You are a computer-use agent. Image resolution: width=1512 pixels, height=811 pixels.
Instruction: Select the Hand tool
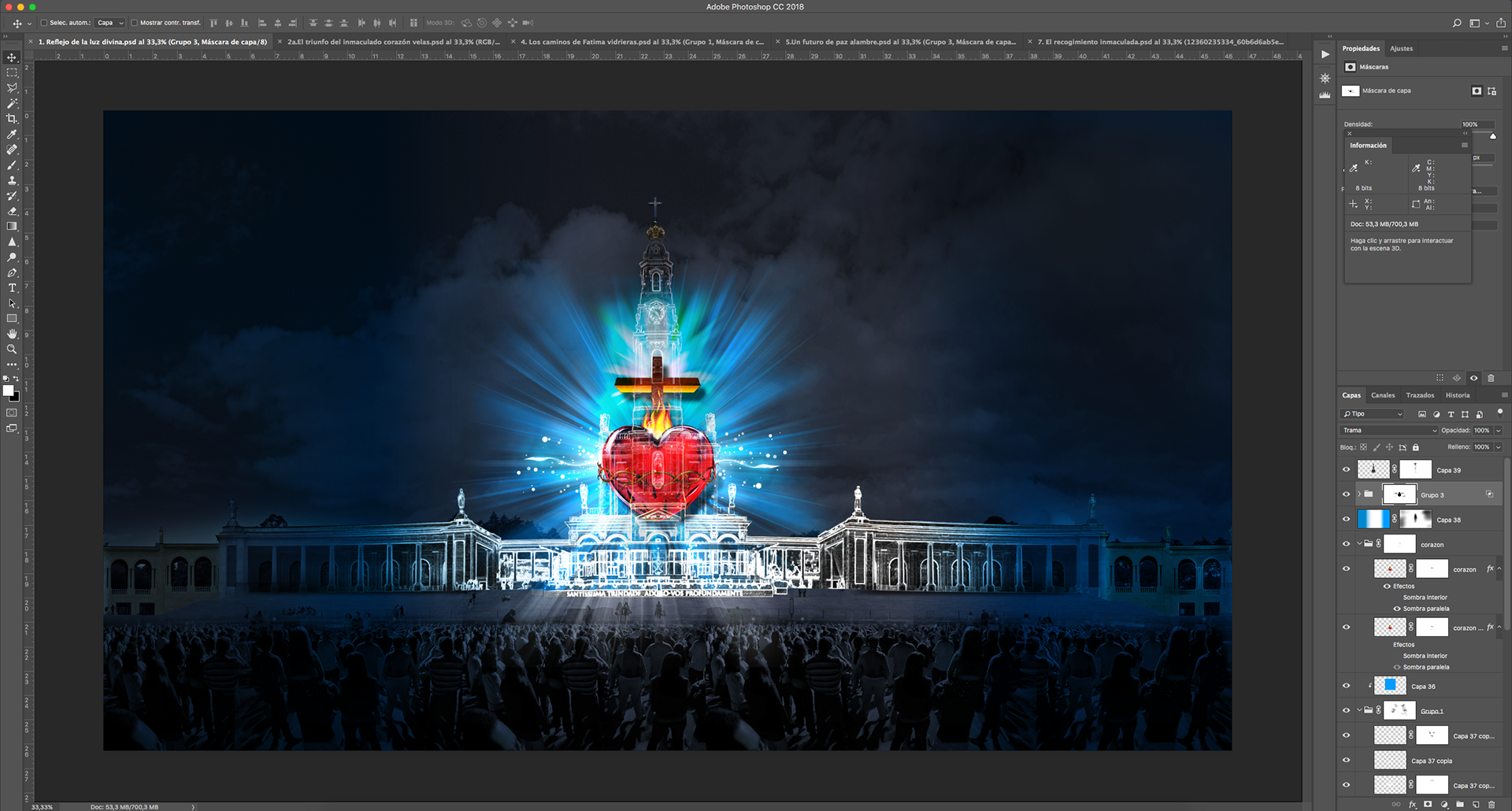tap(12, 334)
